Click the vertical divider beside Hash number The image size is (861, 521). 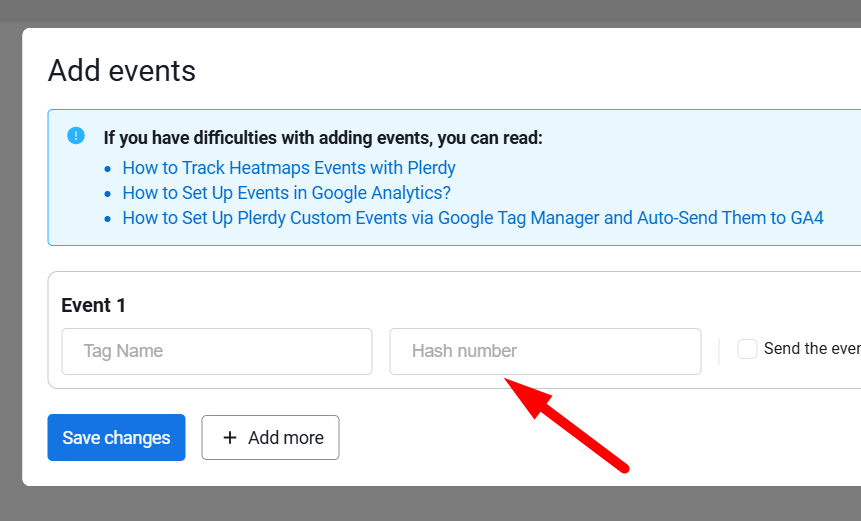[719, 351]
